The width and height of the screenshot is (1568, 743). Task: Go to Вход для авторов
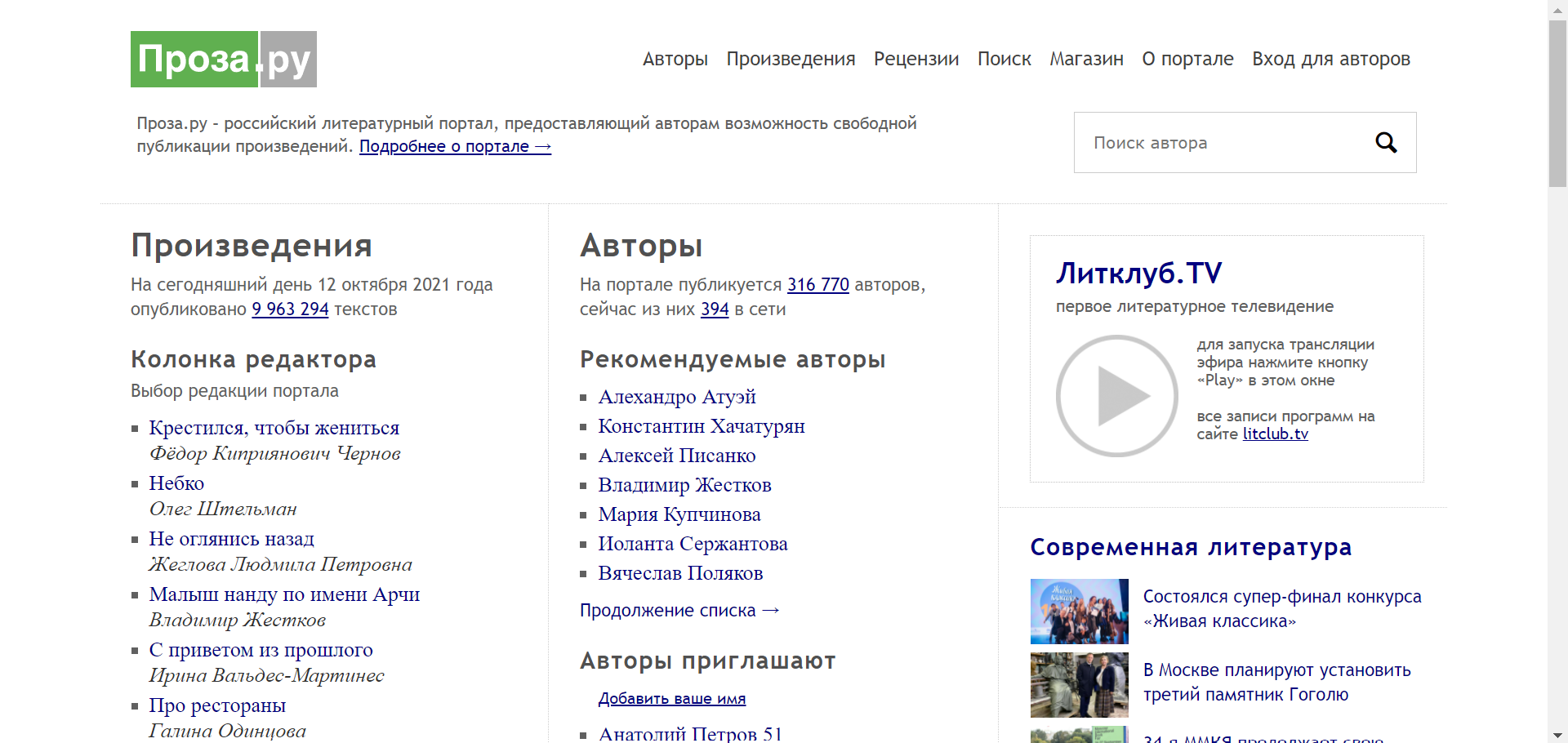[x=1331, y=59]
